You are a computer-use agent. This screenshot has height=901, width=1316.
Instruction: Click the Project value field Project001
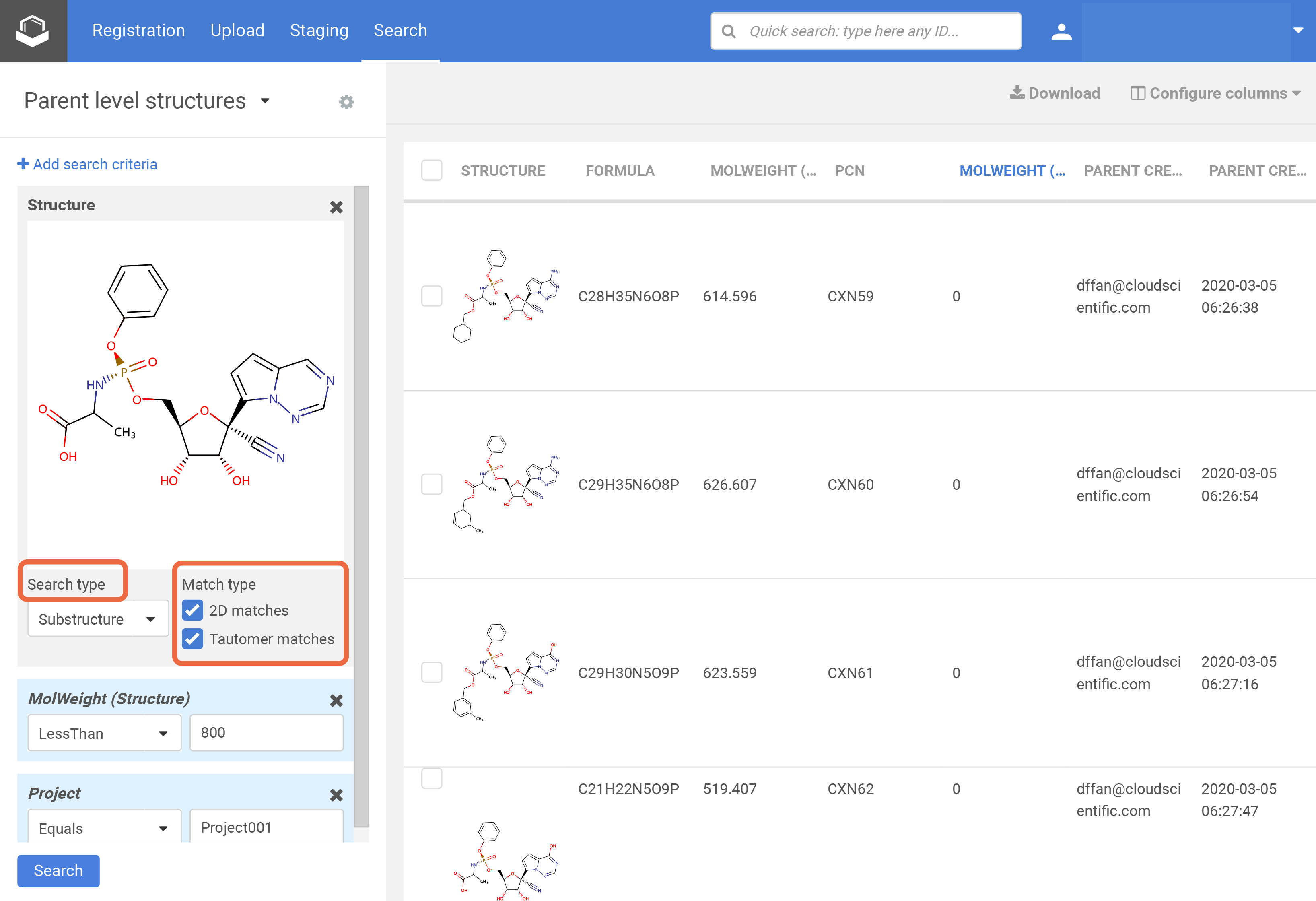coord(266,827)
